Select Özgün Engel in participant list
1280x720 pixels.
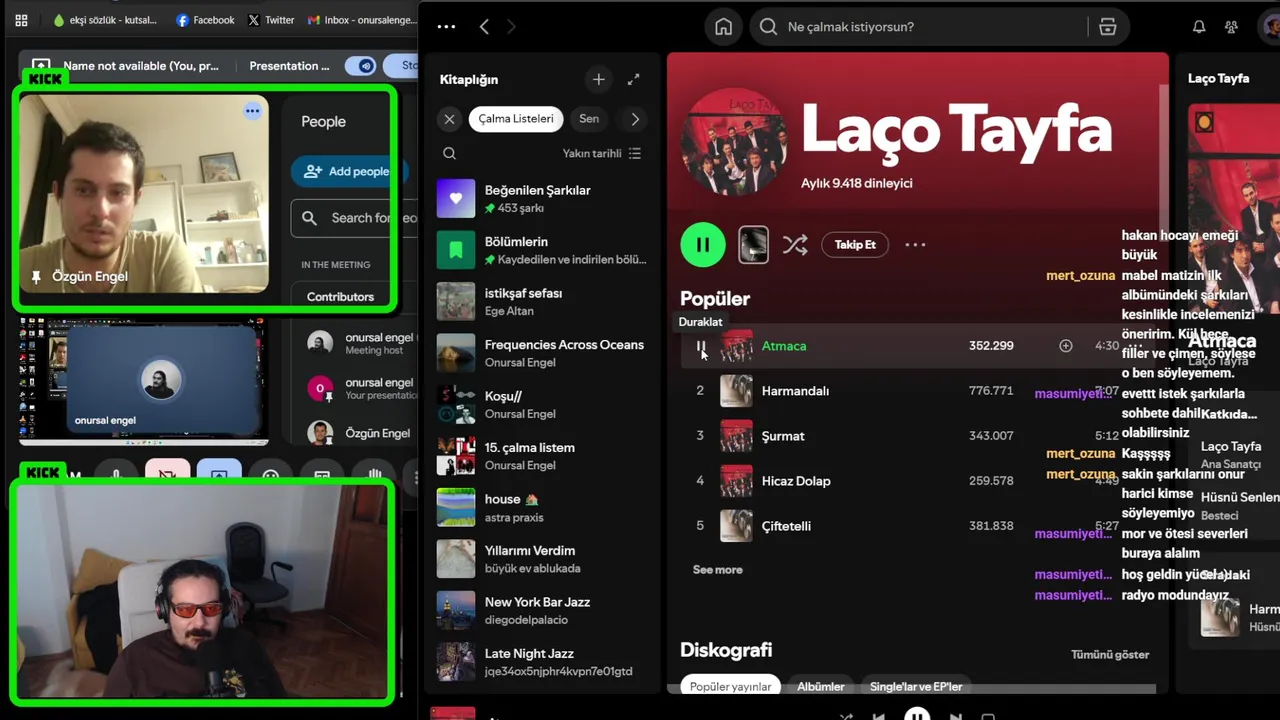(361, 433)
